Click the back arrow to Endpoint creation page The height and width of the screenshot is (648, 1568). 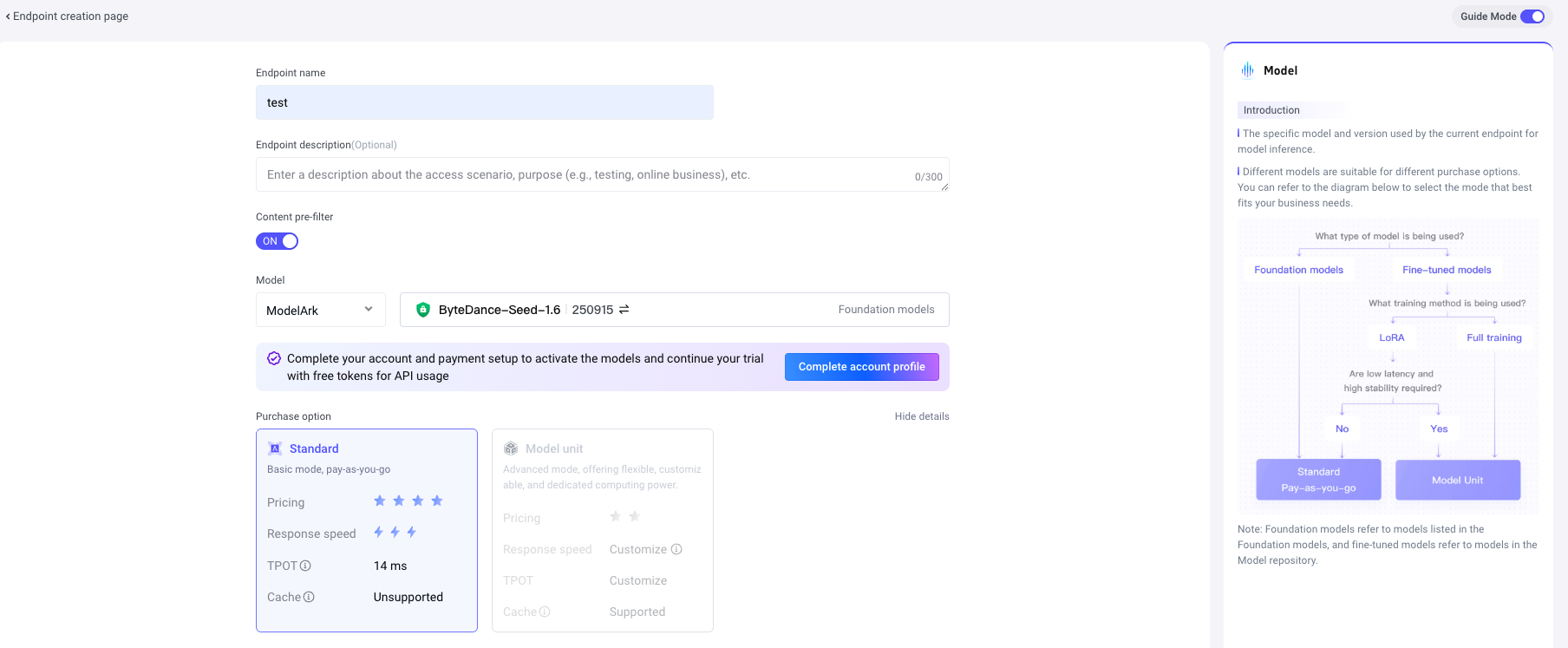pos(8,16)
